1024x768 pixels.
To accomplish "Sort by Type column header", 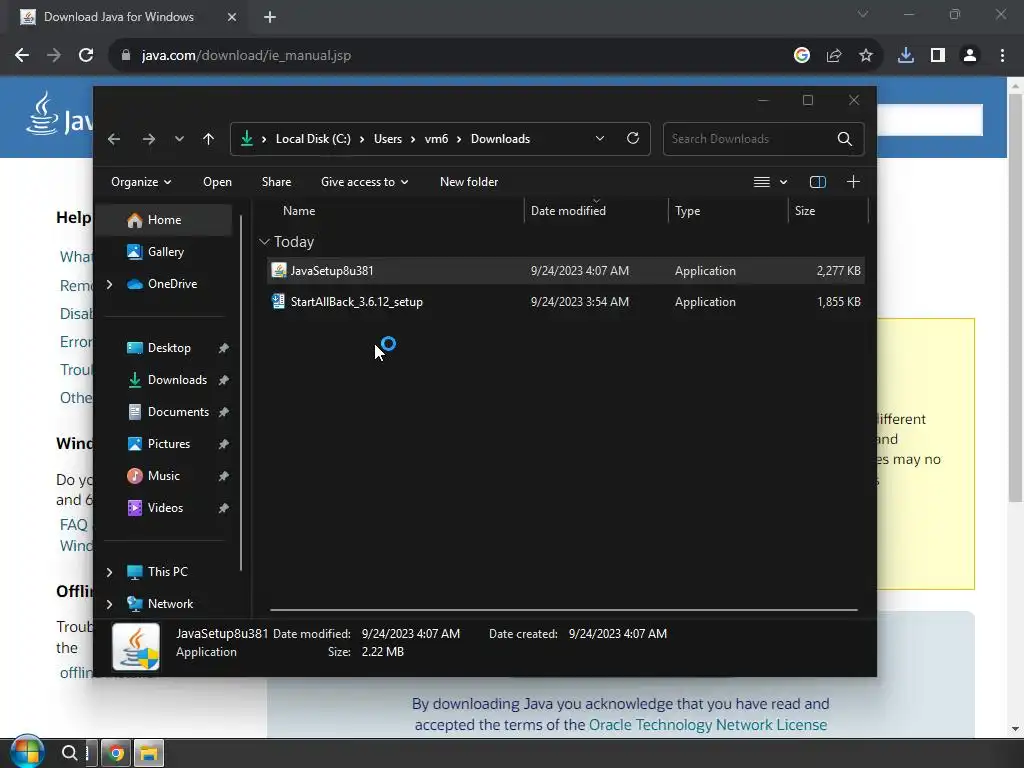I will click(688, 211).
